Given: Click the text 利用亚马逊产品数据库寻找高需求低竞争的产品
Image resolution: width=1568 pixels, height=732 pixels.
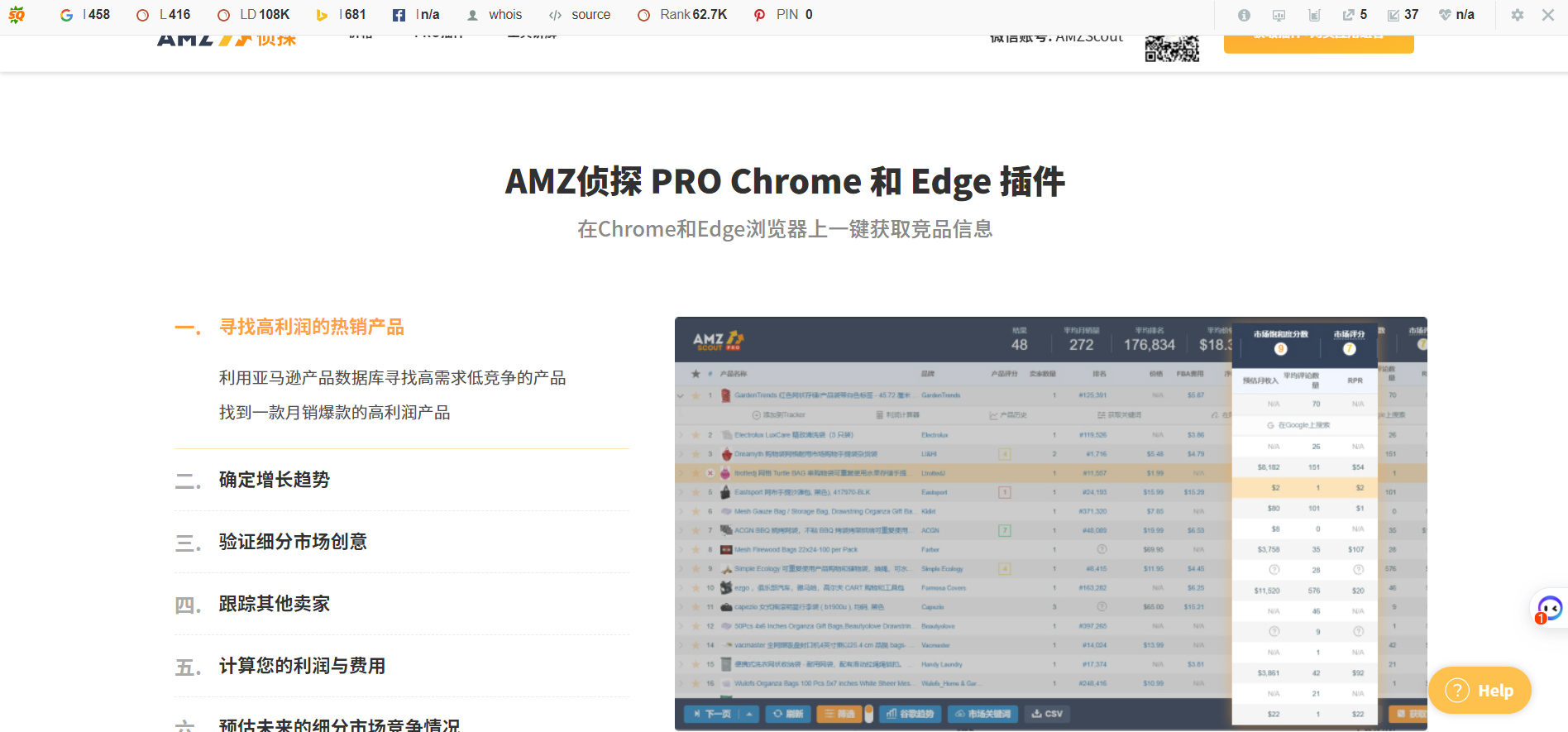Looking at the screenshot, I should point(393,378).
